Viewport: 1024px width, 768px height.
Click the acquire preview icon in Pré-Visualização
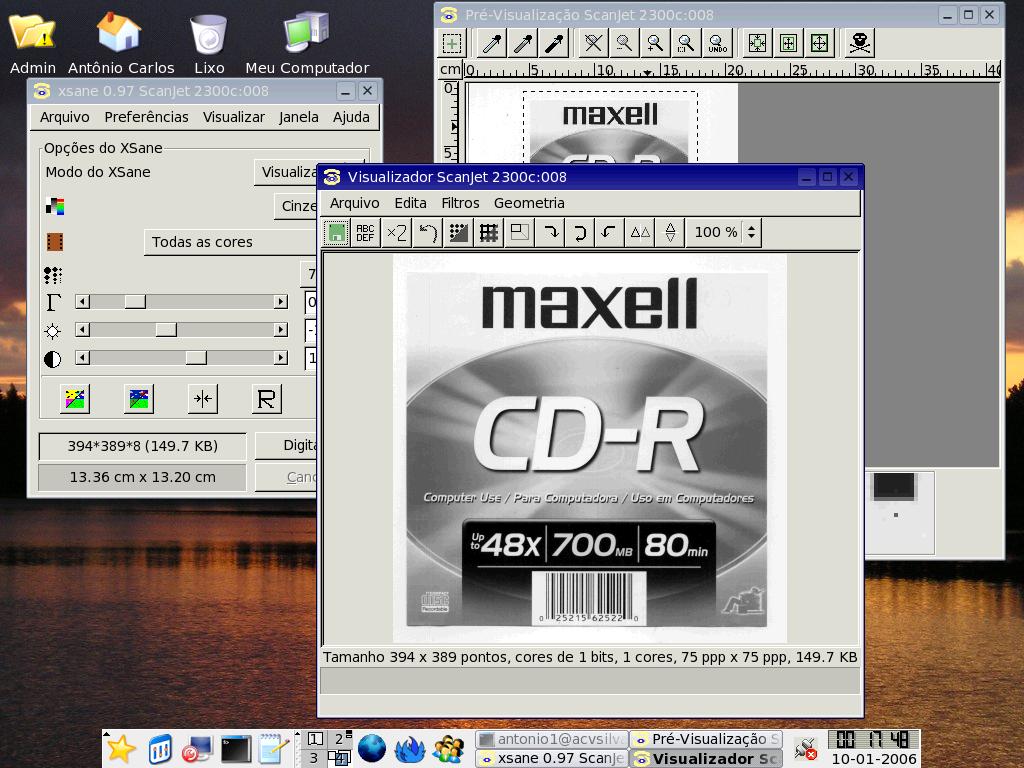click(452, 44)
